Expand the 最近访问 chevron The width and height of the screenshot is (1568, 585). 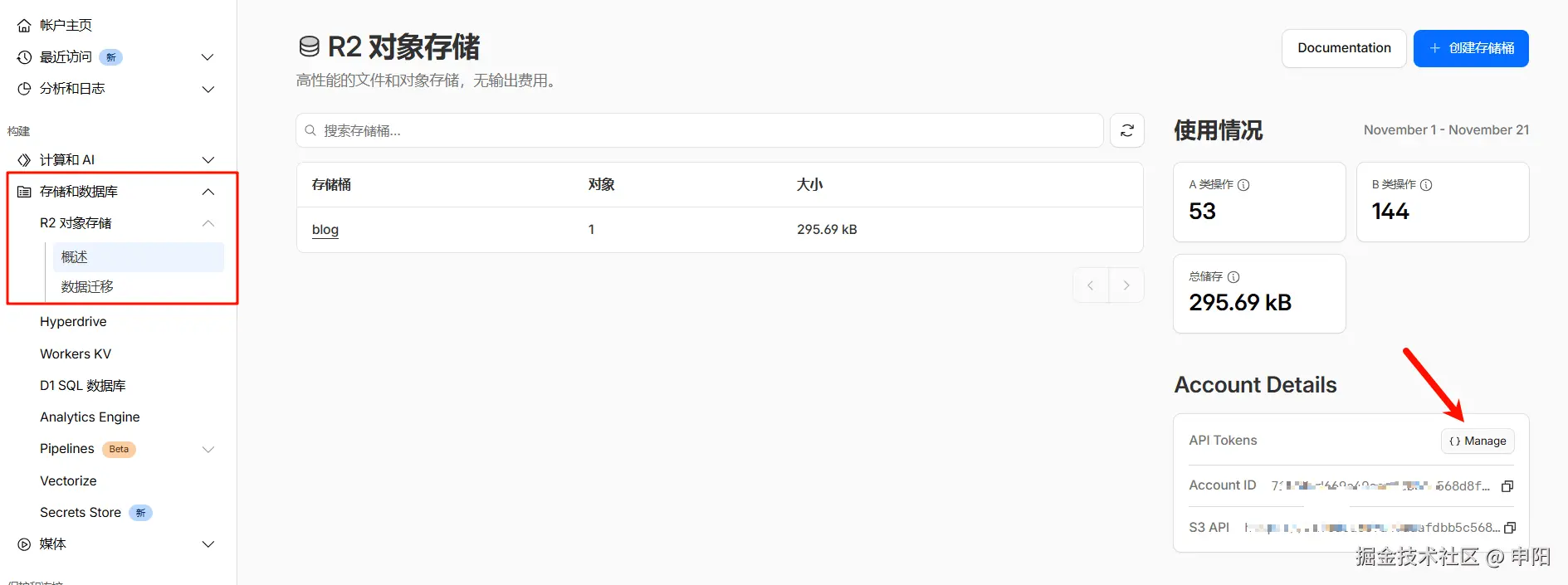click(208, 57)
